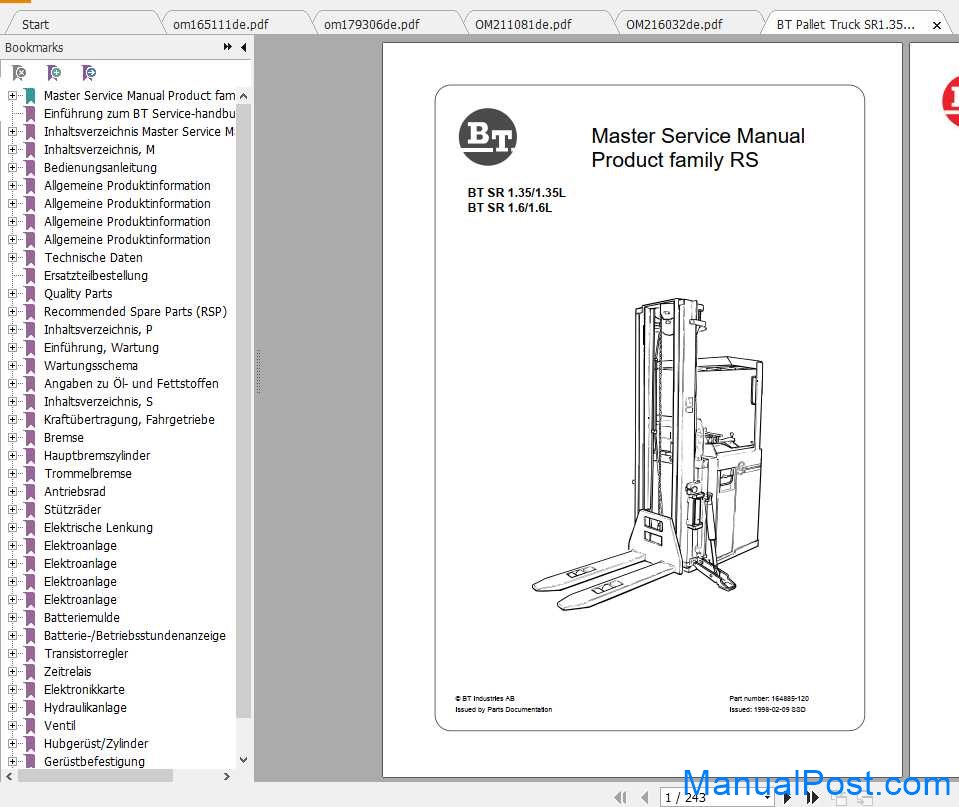Click the bookmark flag next to Zeitrelais
959x807 pixels.
point(30,672)
